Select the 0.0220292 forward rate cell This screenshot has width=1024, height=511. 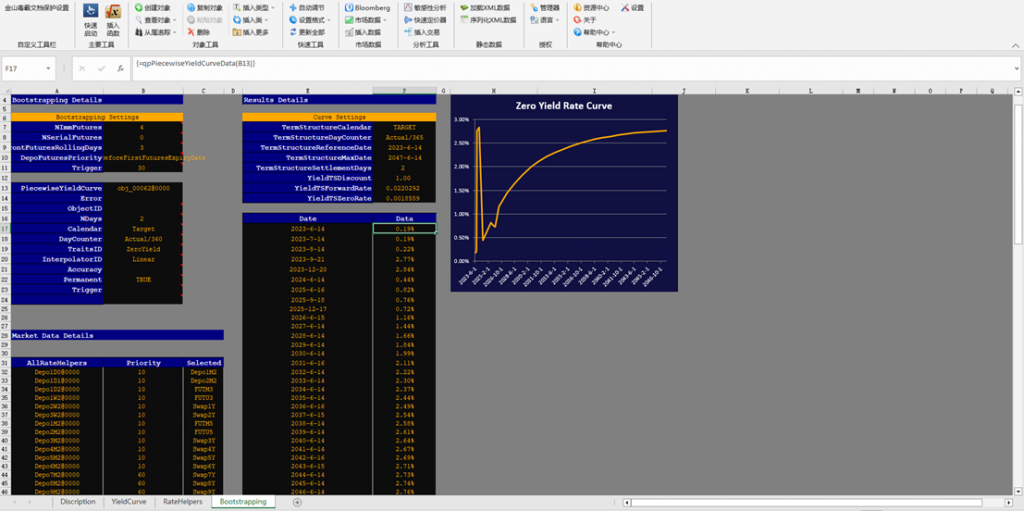click(404, 188)
